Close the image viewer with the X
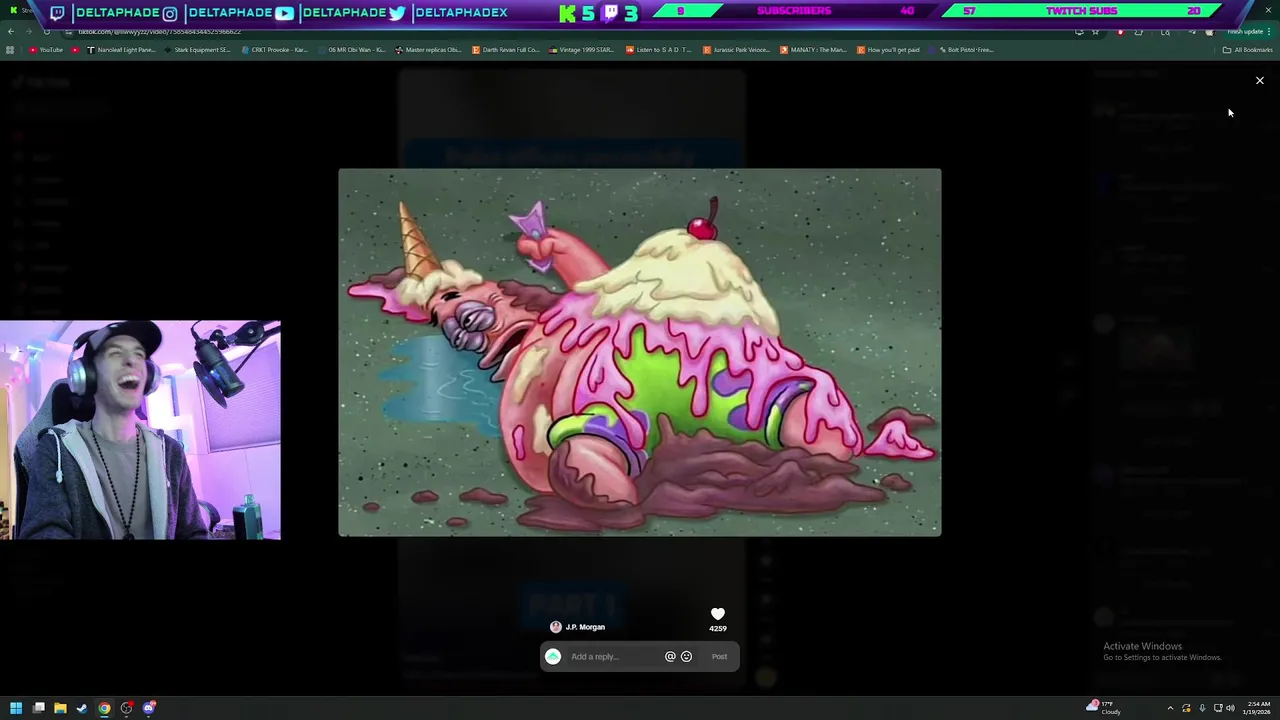The image size is (1280, 720). [1260, 80]
